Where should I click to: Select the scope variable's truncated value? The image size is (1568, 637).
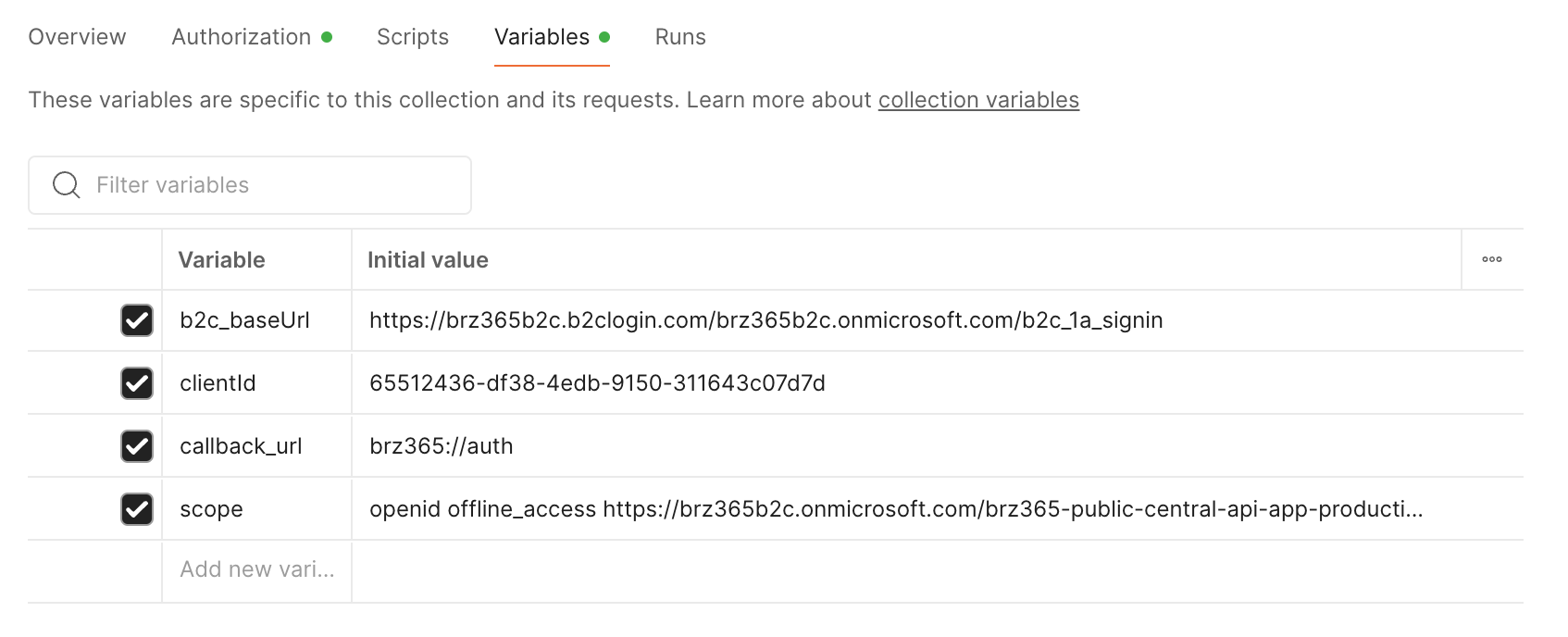tap(895, 509)
